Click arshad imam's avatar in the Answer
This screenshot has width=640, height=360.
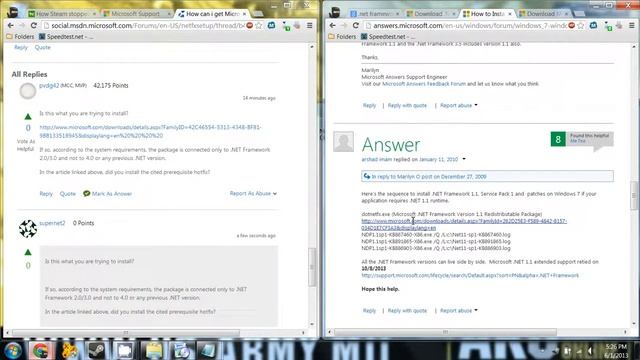[343, 142]
